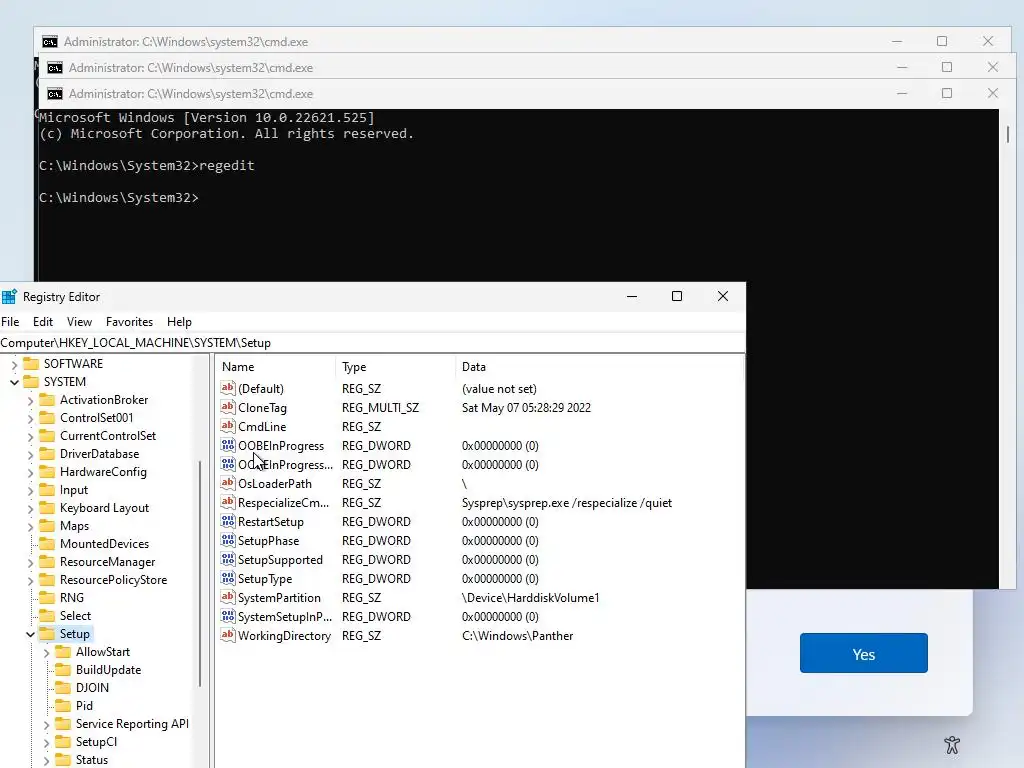Expand the Input key chevron
The height and width of the screenshot is (768, 1024).
click(x=30, y=490)
